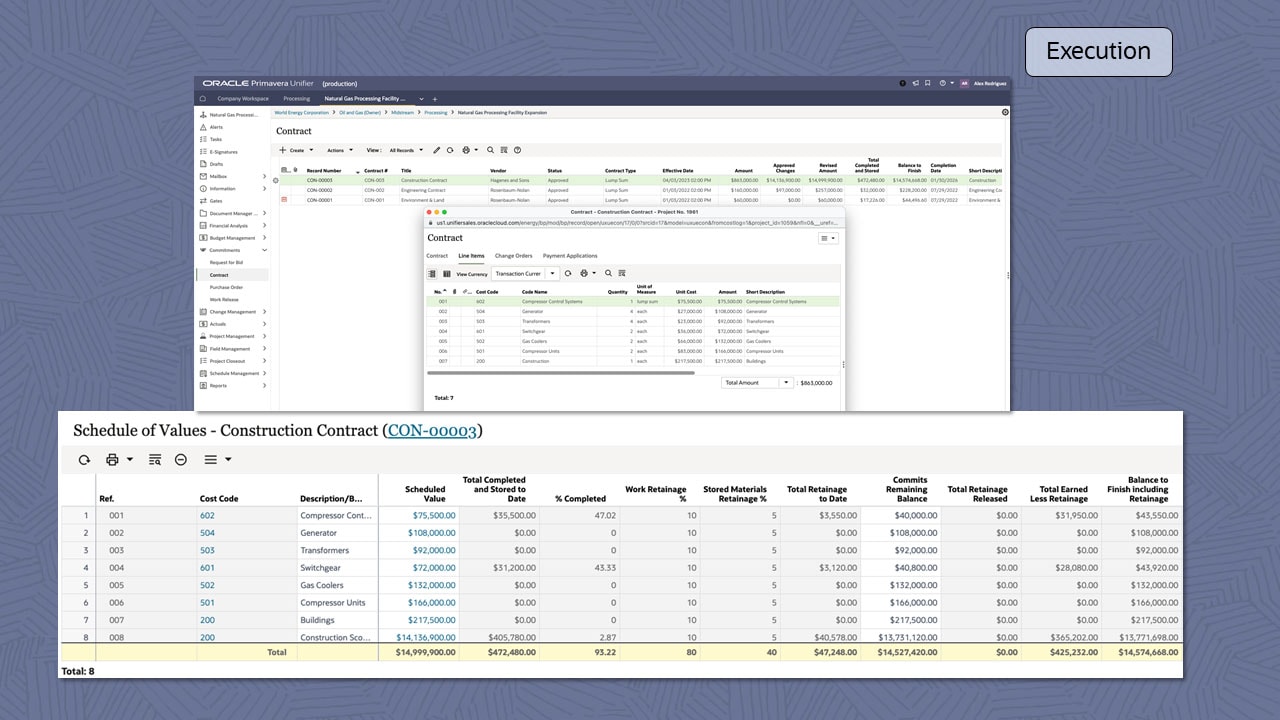
Task: Switch to the Change Orders tab
Action: [513, 256]
